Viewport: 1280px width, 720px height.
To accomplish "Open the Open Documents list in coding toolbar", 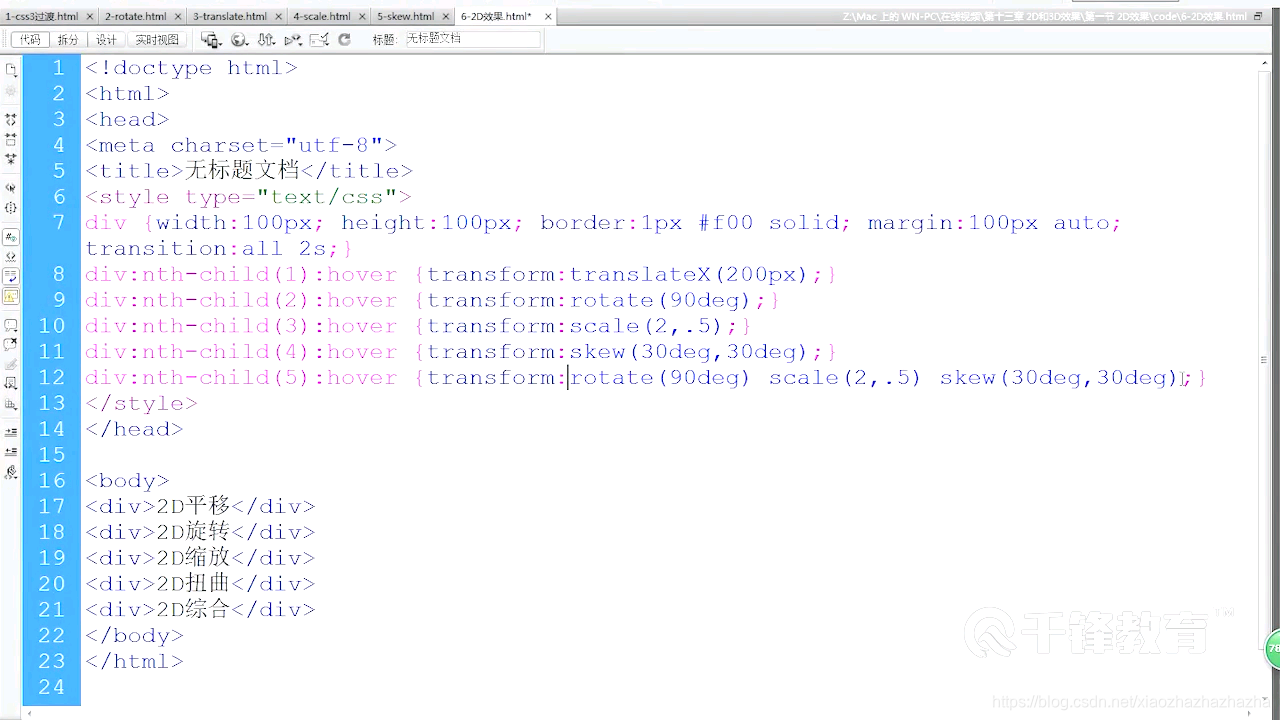I will point(11,70).
